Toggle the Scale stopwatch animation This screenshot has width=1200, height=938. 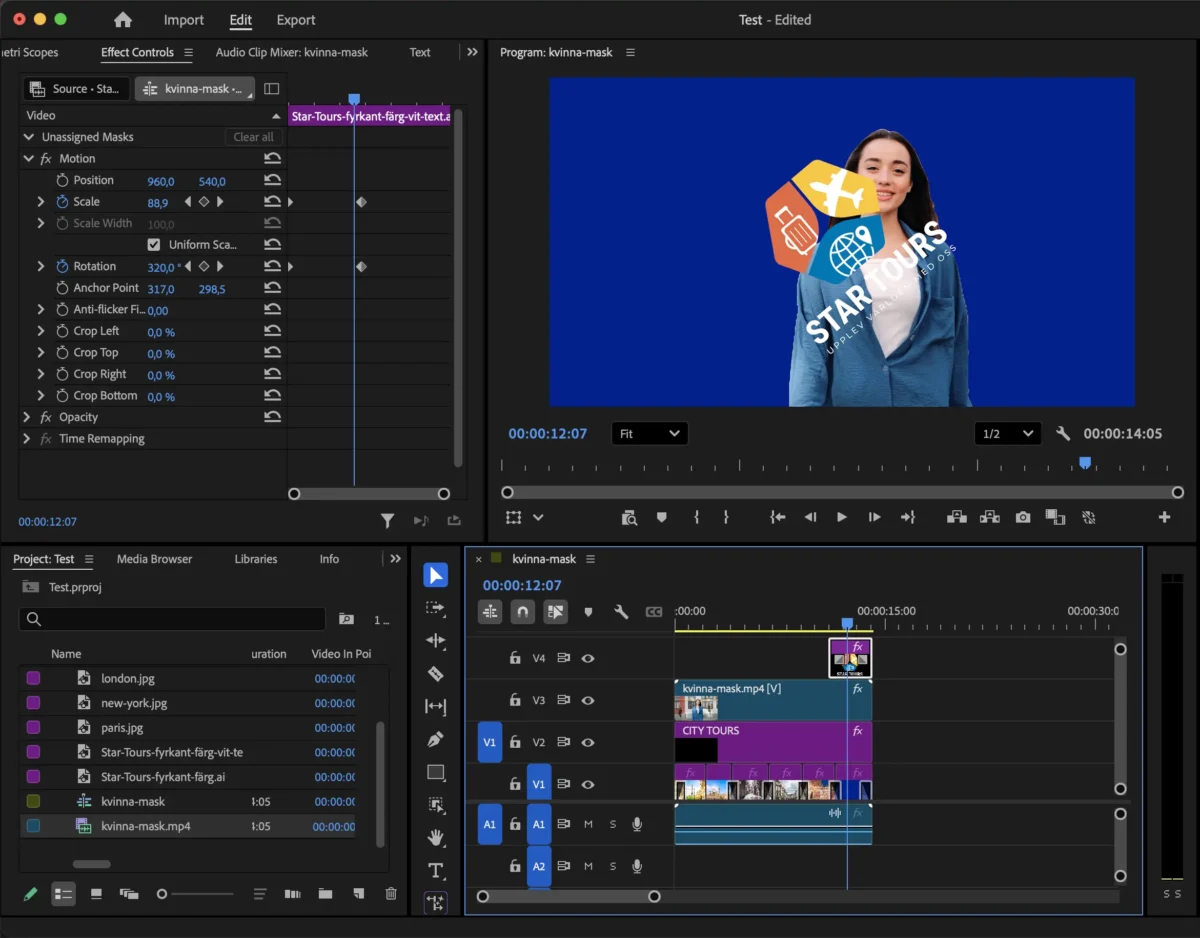tap(62, 202)
